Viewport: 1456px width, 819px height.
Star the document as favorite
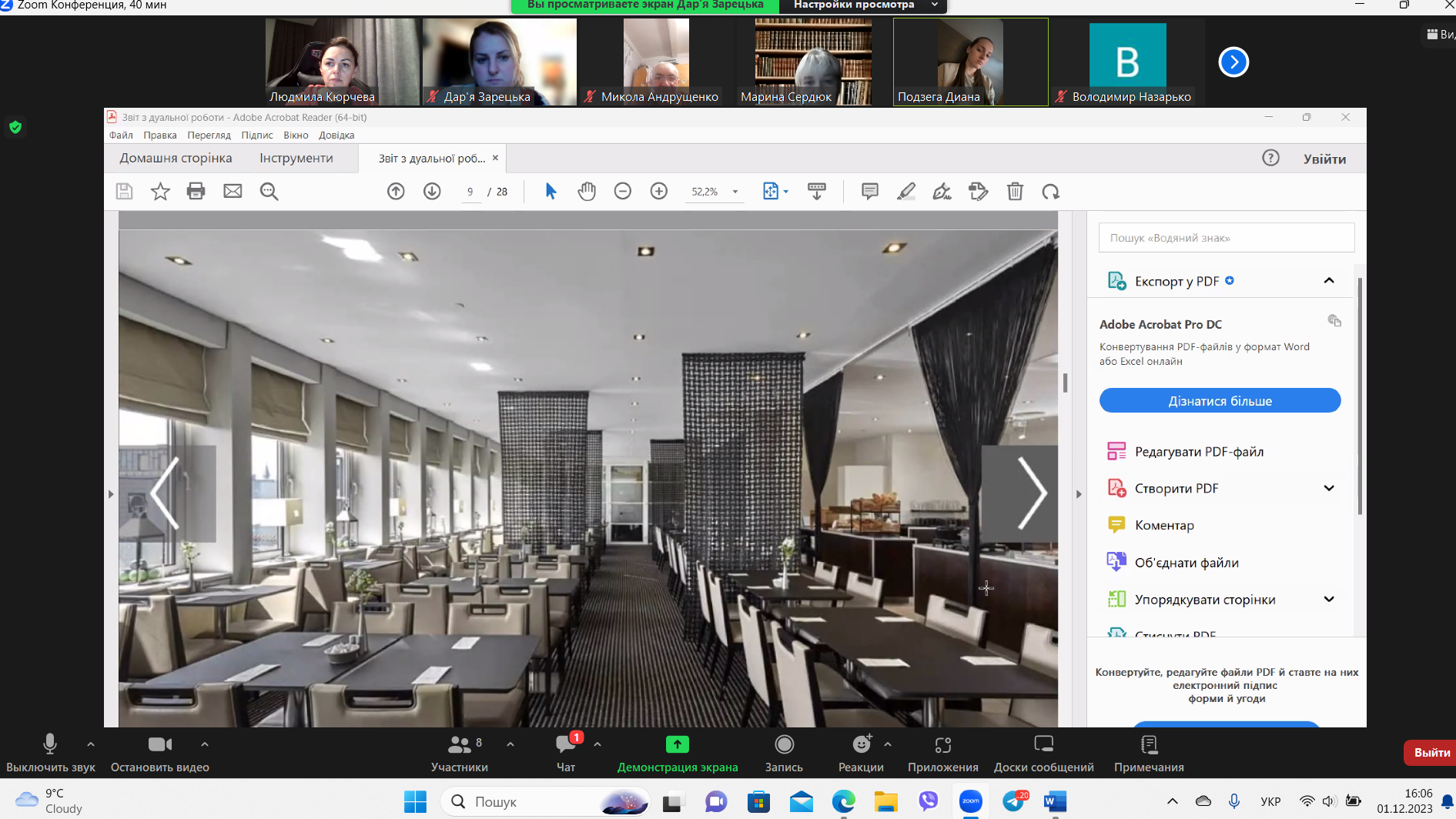coord(160,192)
